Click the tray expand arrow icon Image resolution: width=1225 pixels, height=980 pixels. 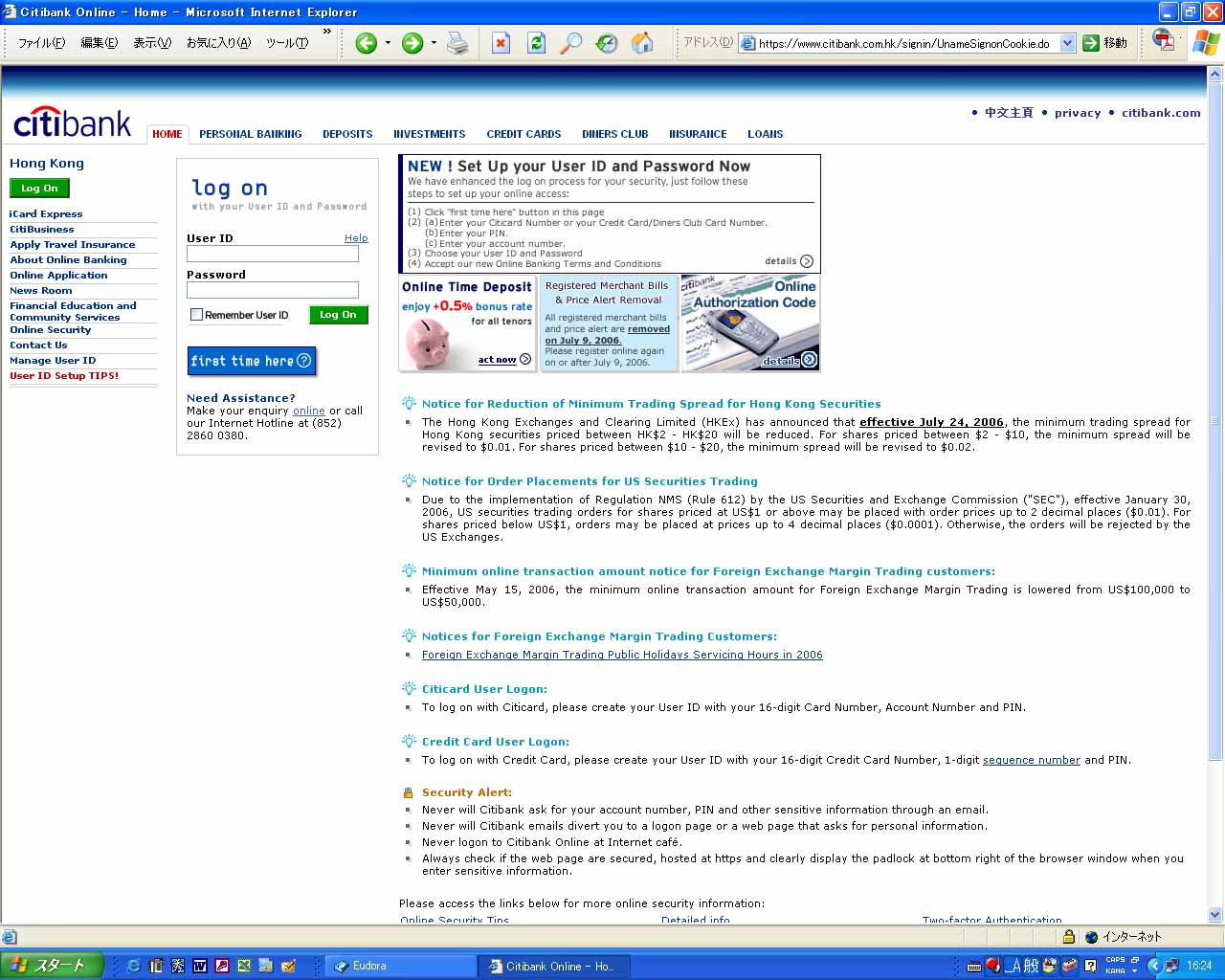point(1155,966)
